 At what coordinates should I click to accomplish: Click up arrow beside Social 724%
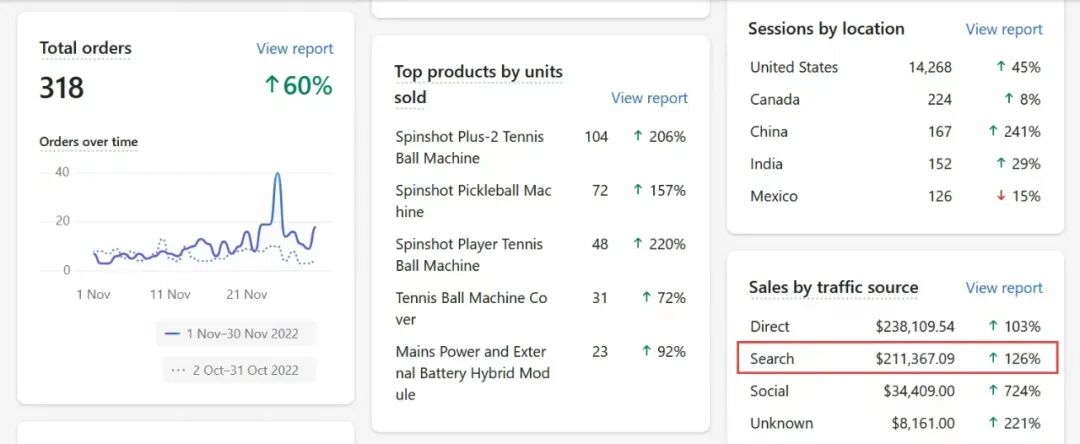coord(993,391)
